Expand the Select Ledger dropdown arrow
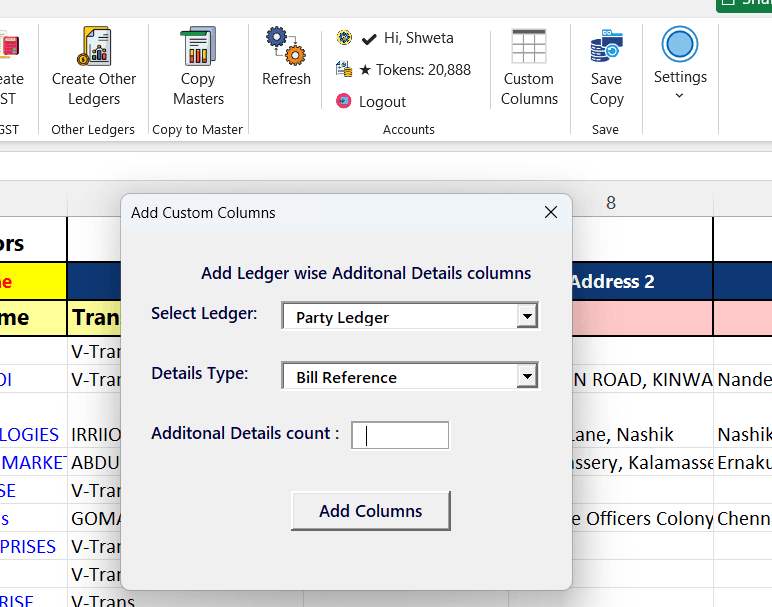 pyautogui.click(x=526, y=317)
